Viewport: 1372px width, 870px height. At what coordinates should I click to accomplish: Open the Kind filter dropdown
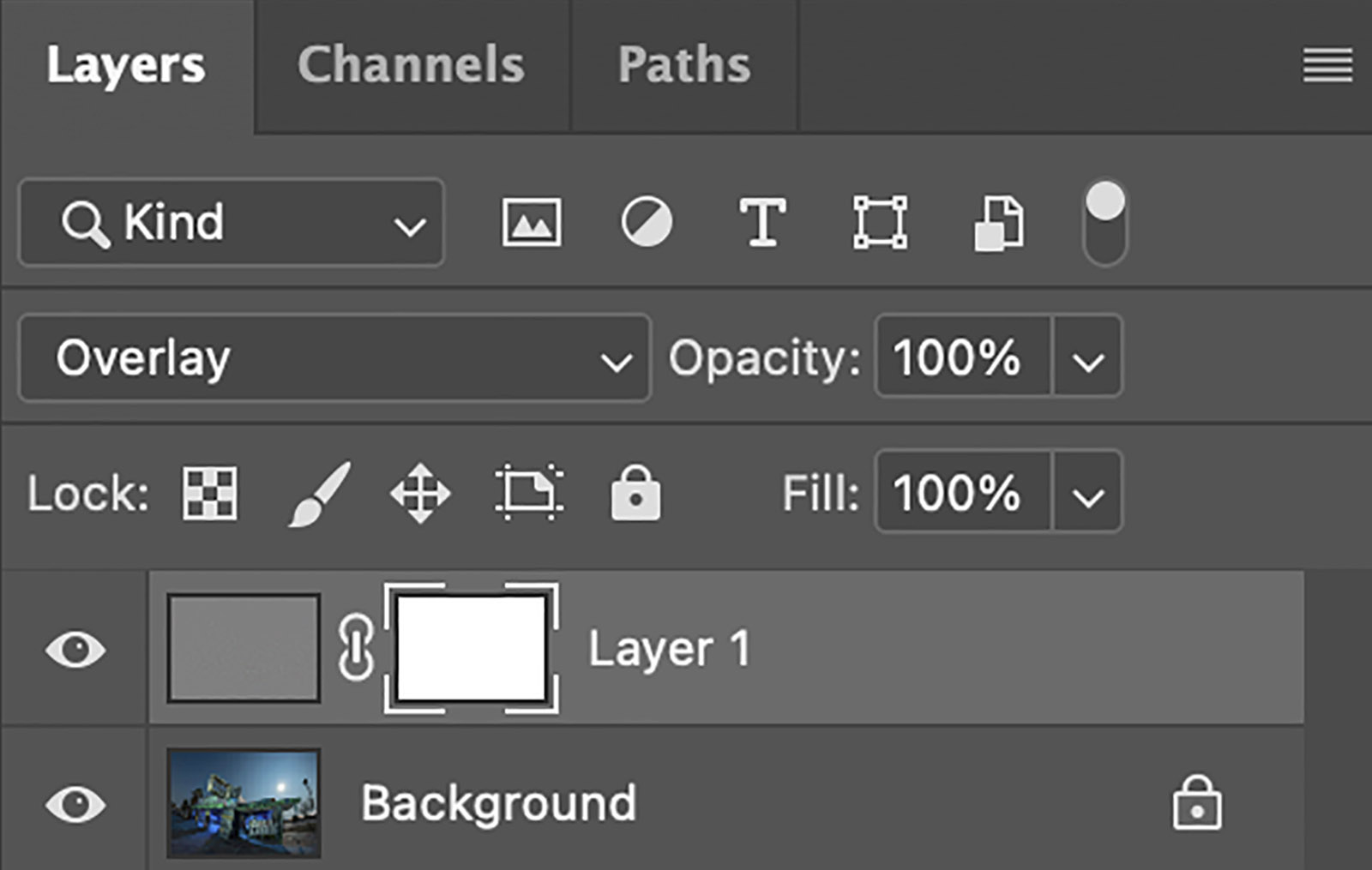pos(232,223)
